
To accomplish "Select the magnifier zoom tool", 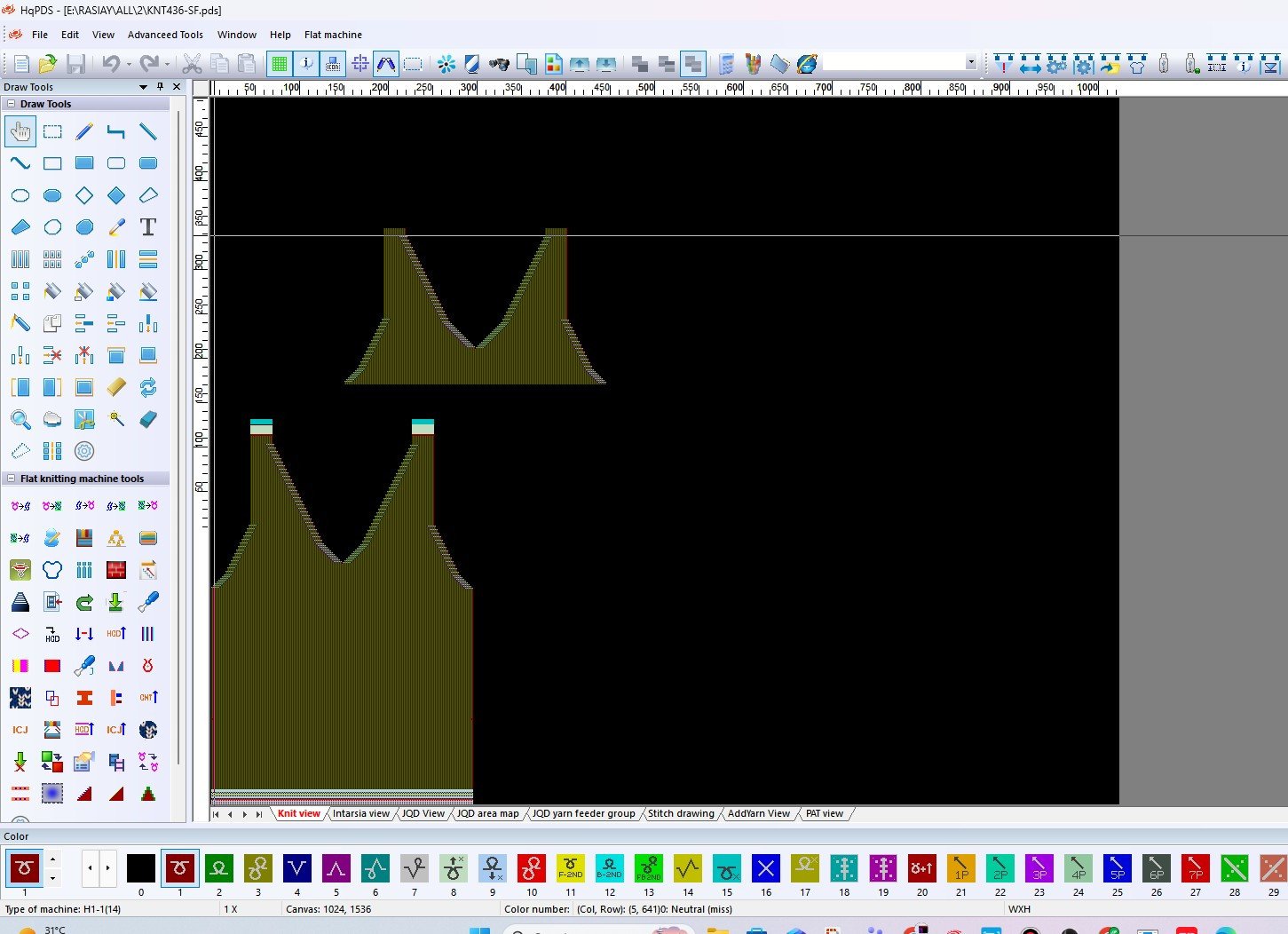I will tap(20, 419).
